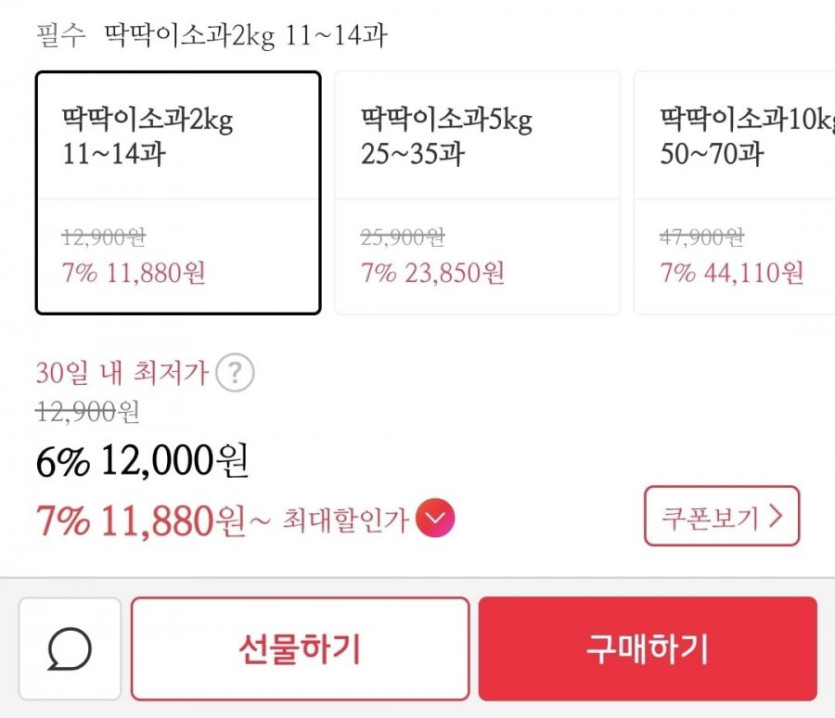The height and width of the screenshot is (718, 835).
Task: Tap the speech bubble inquiry icon
Action: tap(70, 649)
